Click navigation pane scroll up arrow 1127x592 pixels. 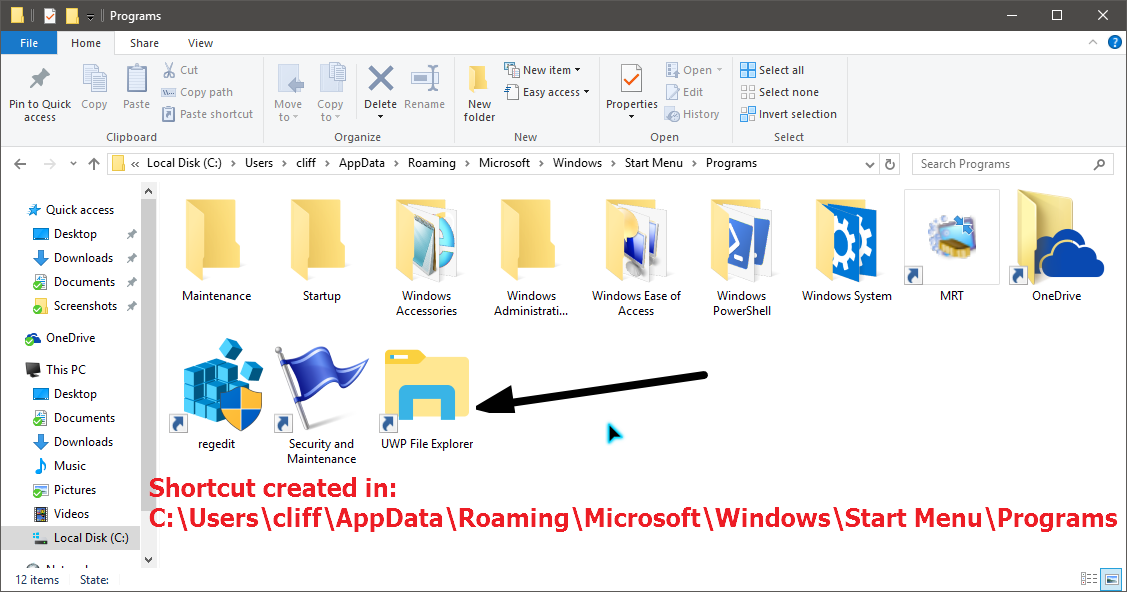coord(148,191)
